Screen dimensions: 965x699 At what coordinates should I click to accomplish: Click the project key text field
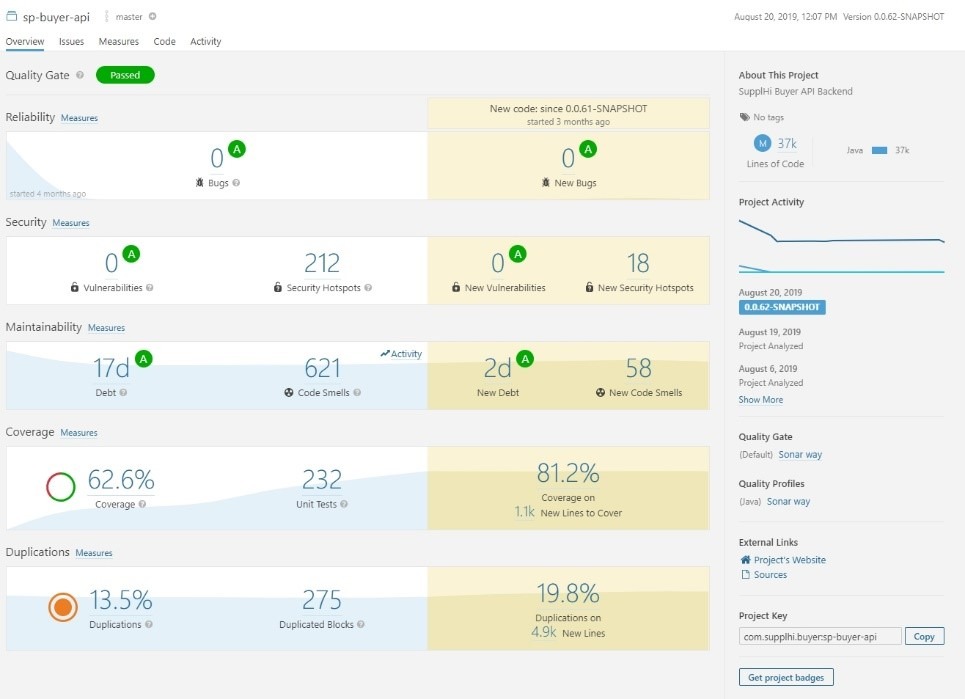coord(819,637)
